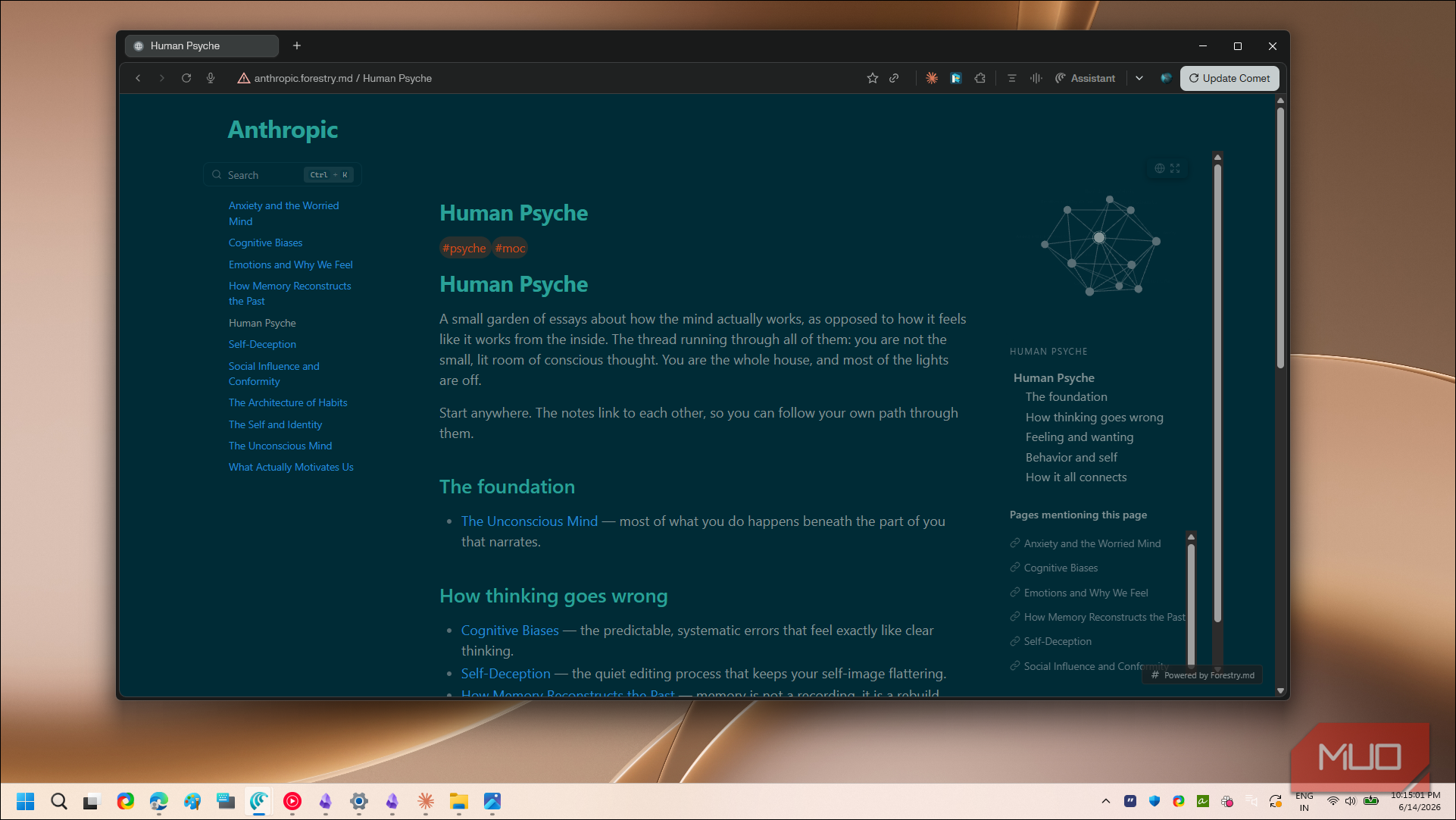
Task: Select the Human Psyche browser tab
Action: pyautogui.click(x=202, y=45)
